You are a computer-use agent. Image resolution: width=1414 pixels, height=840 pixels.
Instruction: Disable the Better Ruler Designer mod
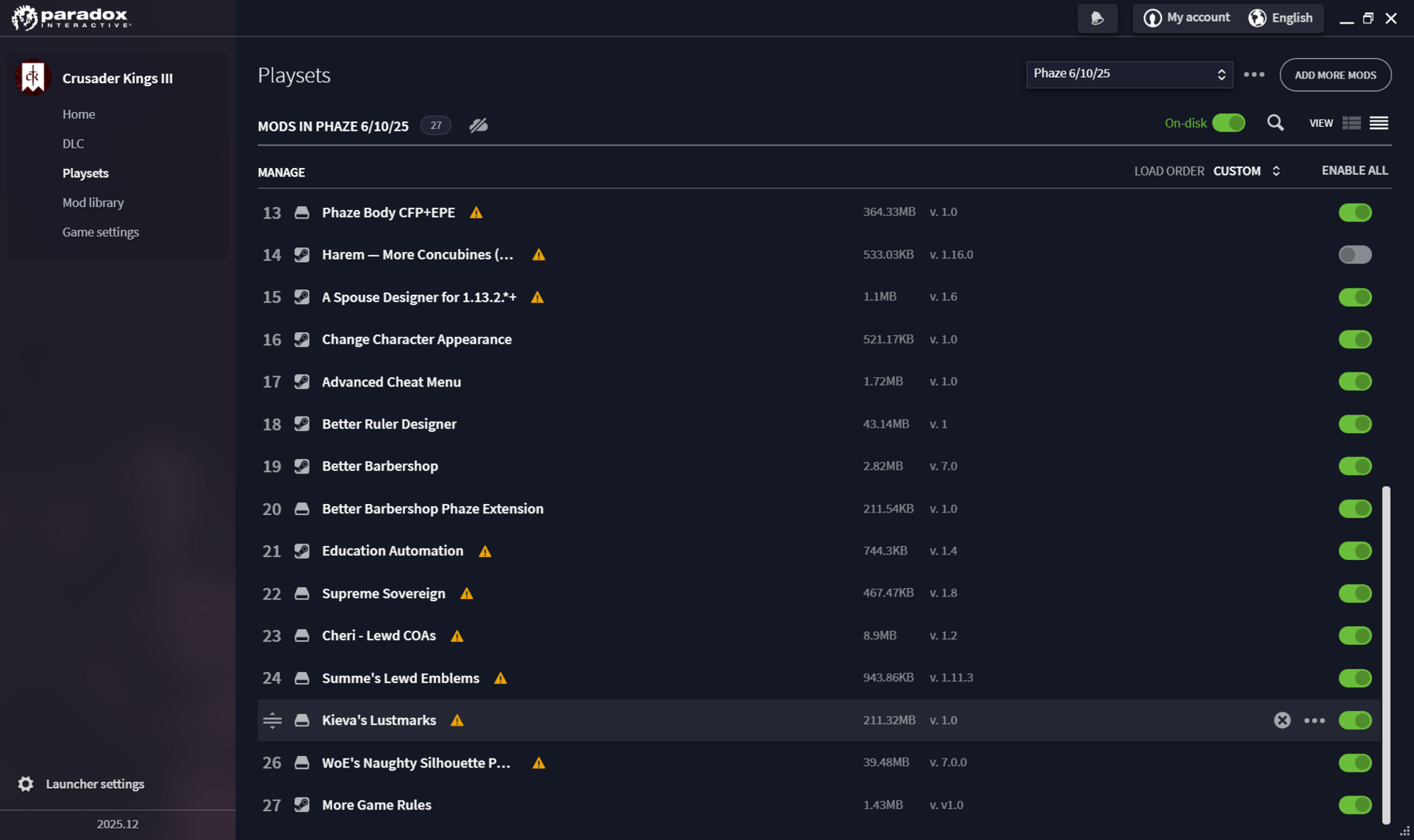(x=1355, y=424)
